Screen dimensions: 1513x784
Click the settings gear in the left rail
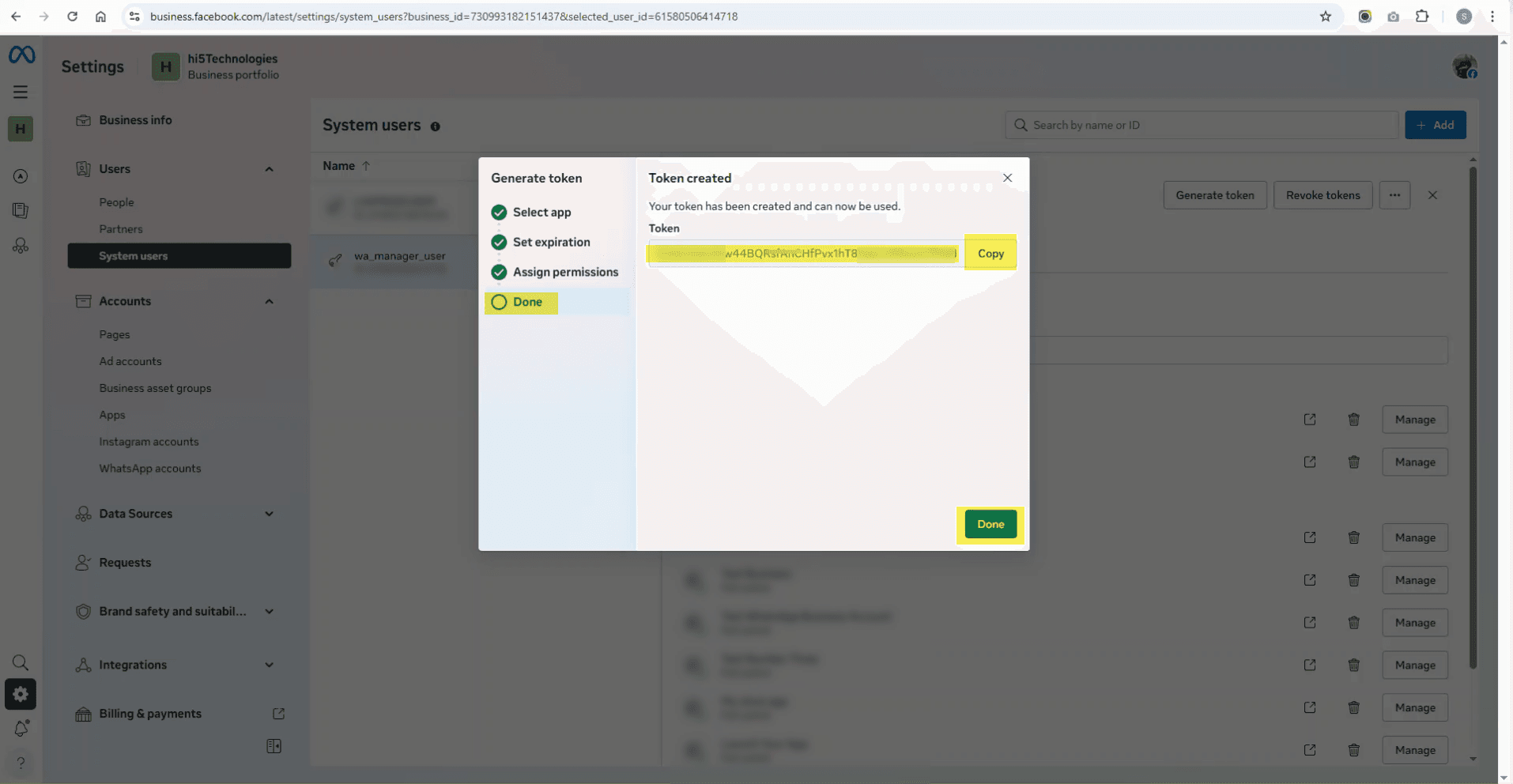click(x=21, y=694)
